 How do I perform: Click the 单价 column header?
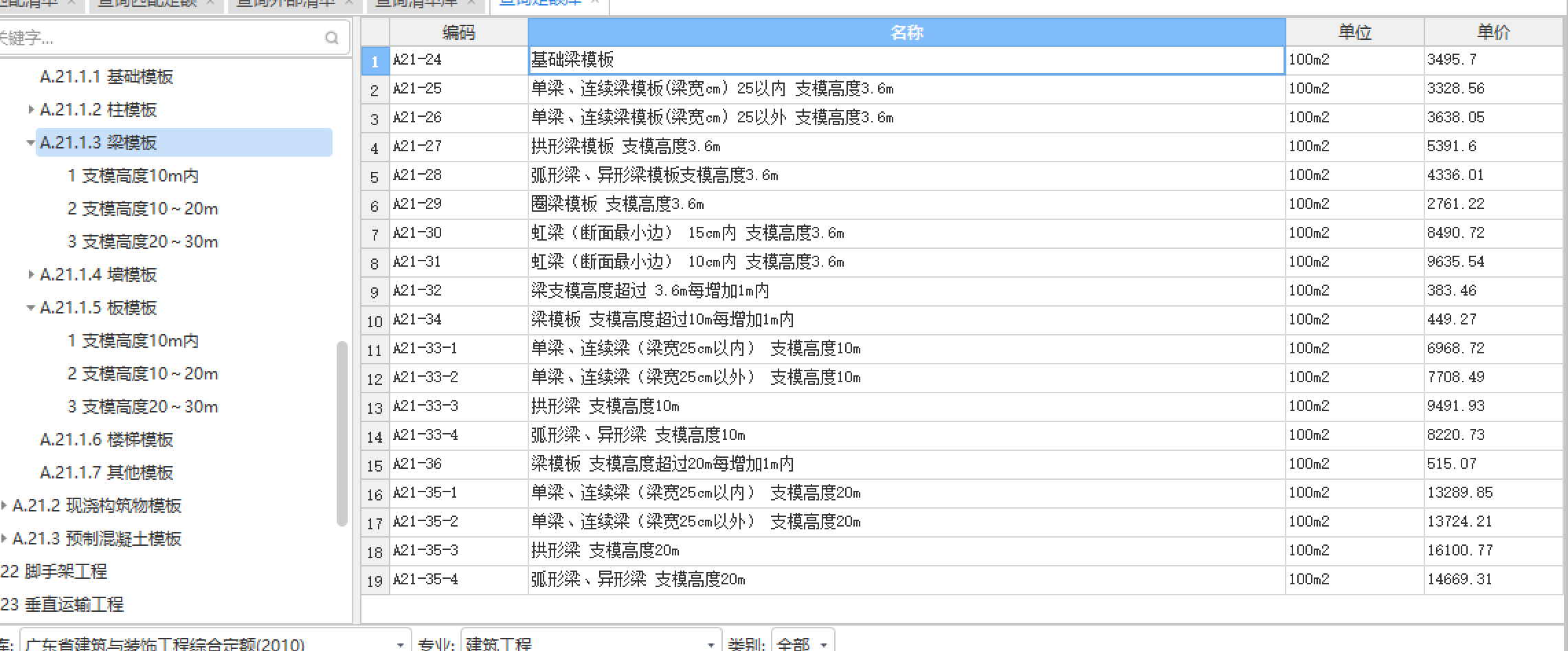1493,32
